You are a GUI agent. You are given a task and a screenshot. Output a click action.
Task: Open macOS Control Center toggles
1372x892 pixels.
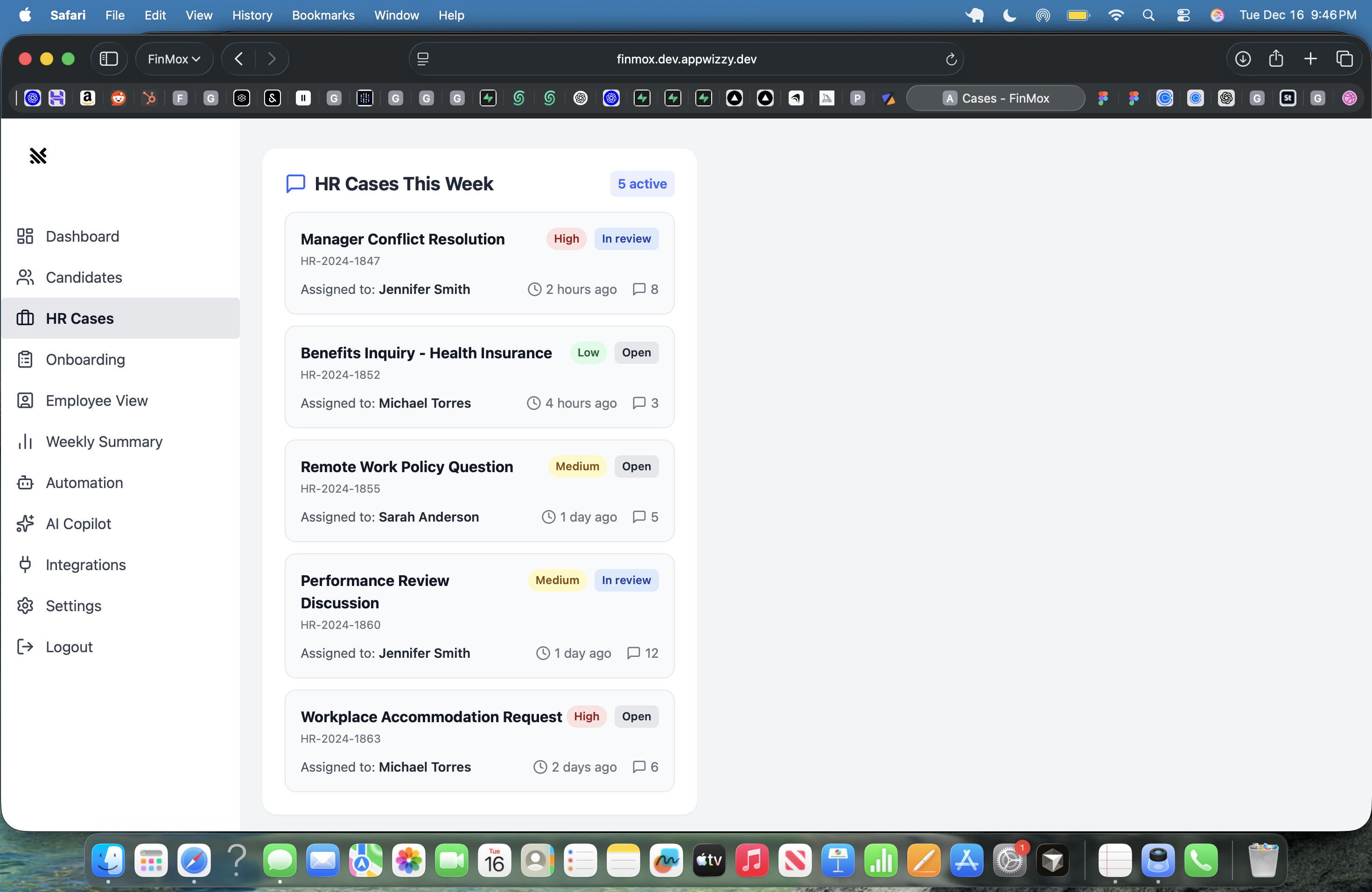(1183, 15)
